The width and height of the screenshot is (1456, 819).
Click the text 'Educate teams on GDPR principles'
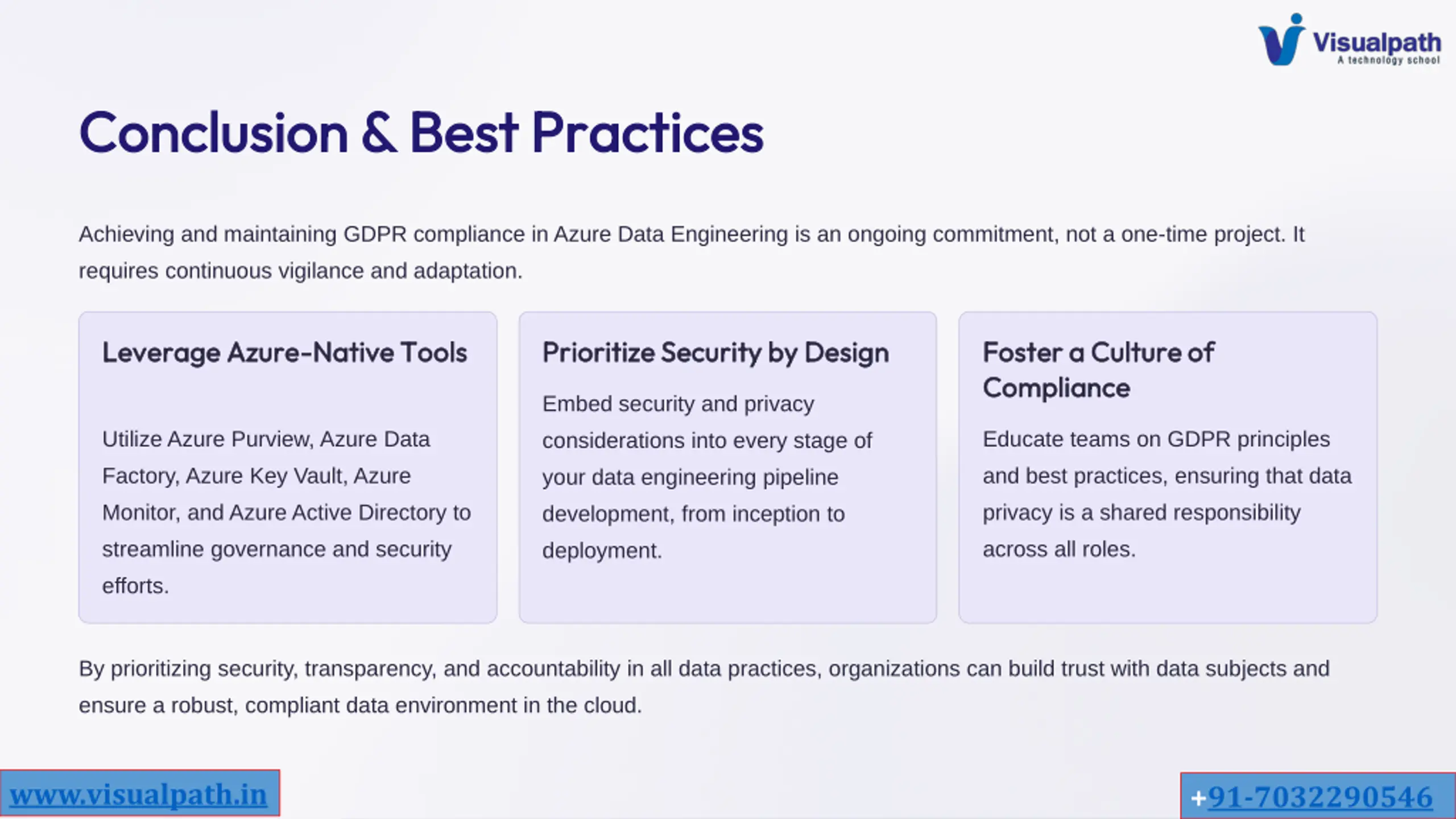click(x=1156, y=439)
